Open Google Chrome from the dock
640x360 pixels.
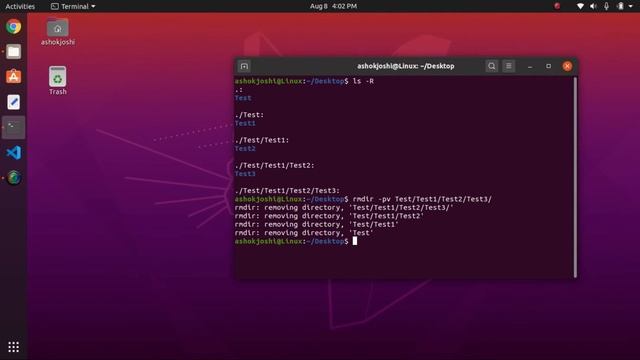pyautogui.click(x=13, y=27)
